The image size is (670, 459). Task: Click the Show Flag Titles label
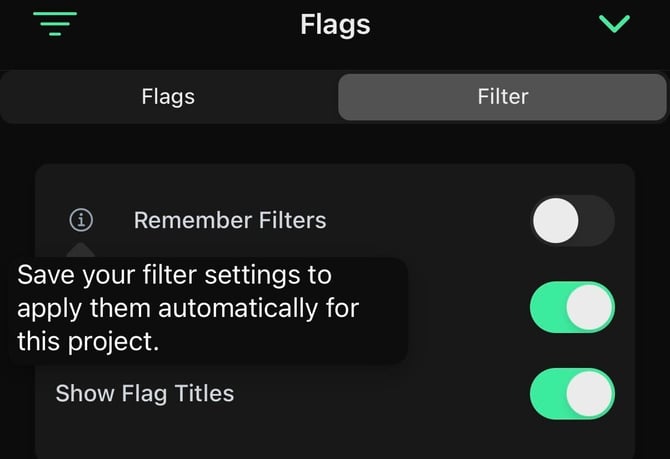click(x=145, y=394)
